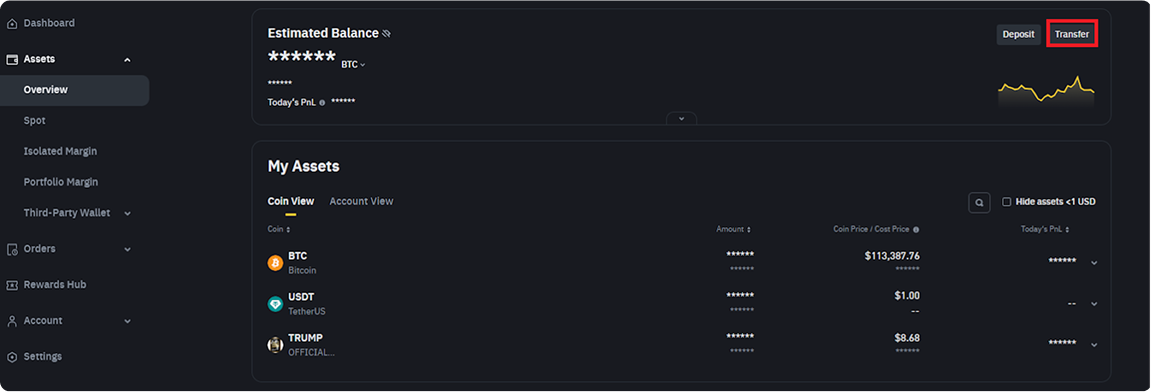This screenshot has height=392, width=1152.
Task: Click the Bitcoin coin icon
Action: pyautogui.click(x=276, y=263)
